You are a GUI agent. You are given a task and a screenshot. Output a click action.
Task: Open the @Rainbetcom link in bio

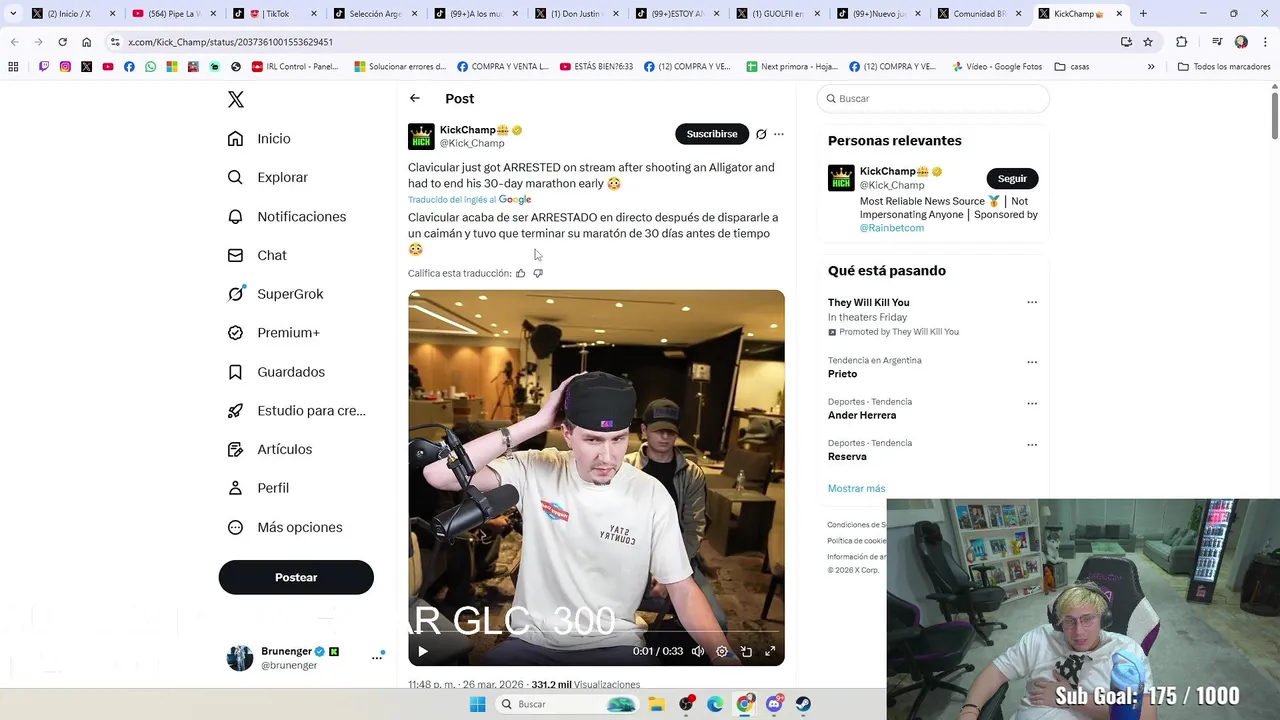[892, 228]
